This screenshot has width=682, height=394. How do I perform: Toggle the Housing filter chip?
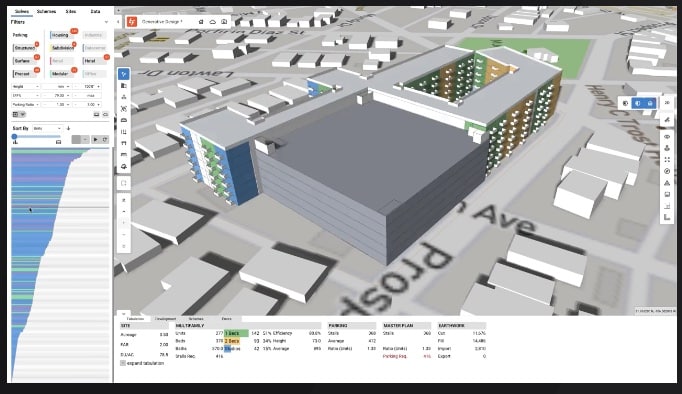click(x=63, y=35)
